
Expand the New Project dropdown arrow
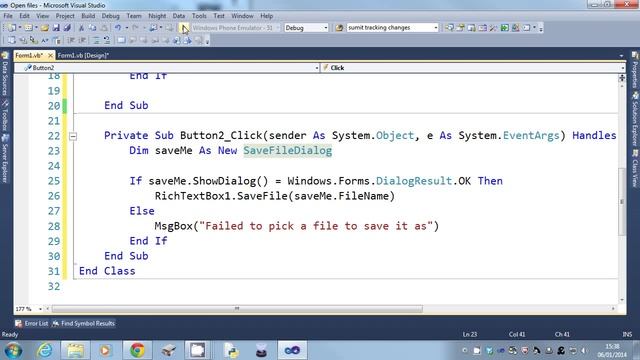click(x=19, y=28)
